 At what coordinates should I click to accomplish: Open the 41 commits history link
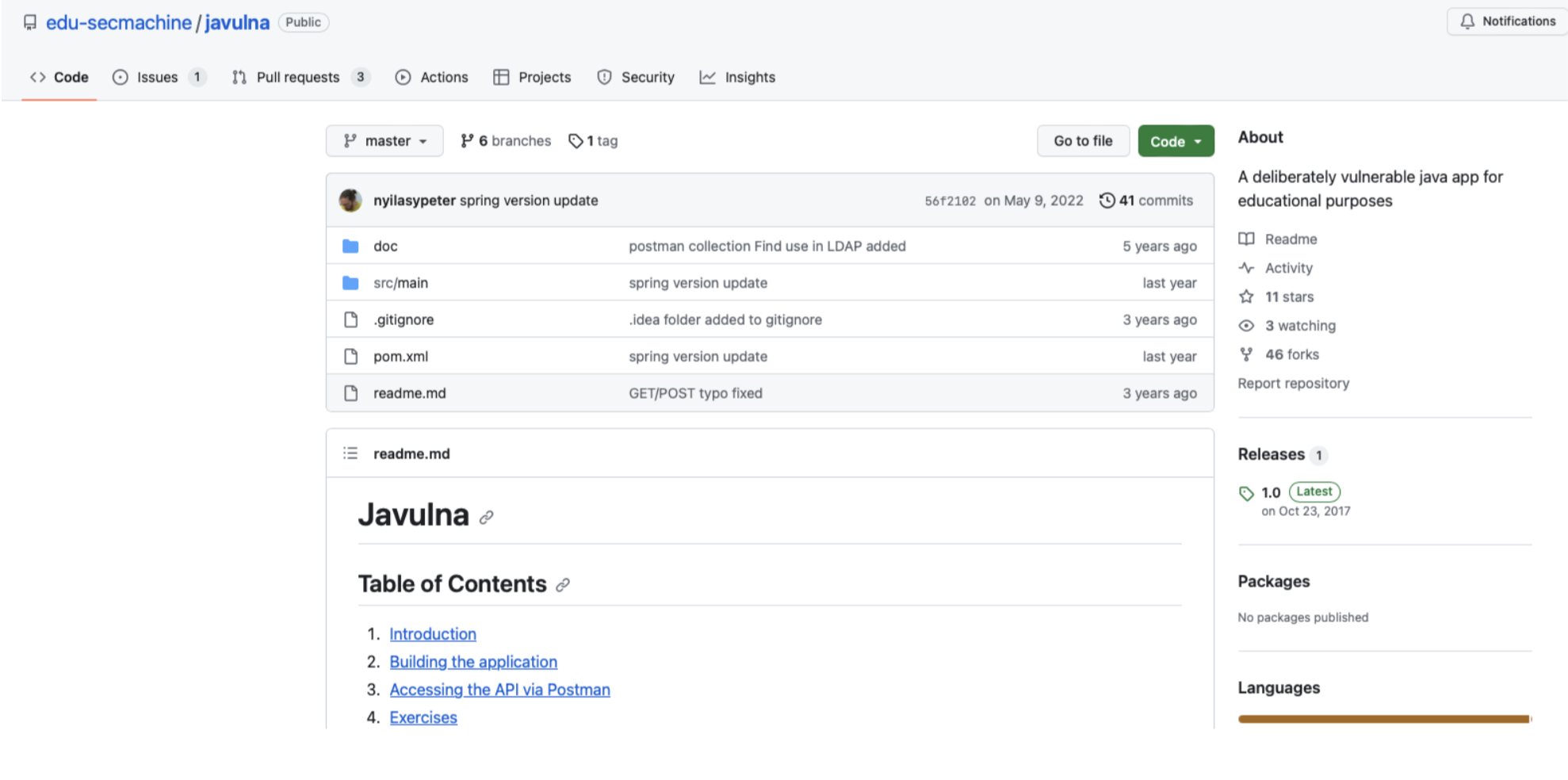pos(1145,201)
